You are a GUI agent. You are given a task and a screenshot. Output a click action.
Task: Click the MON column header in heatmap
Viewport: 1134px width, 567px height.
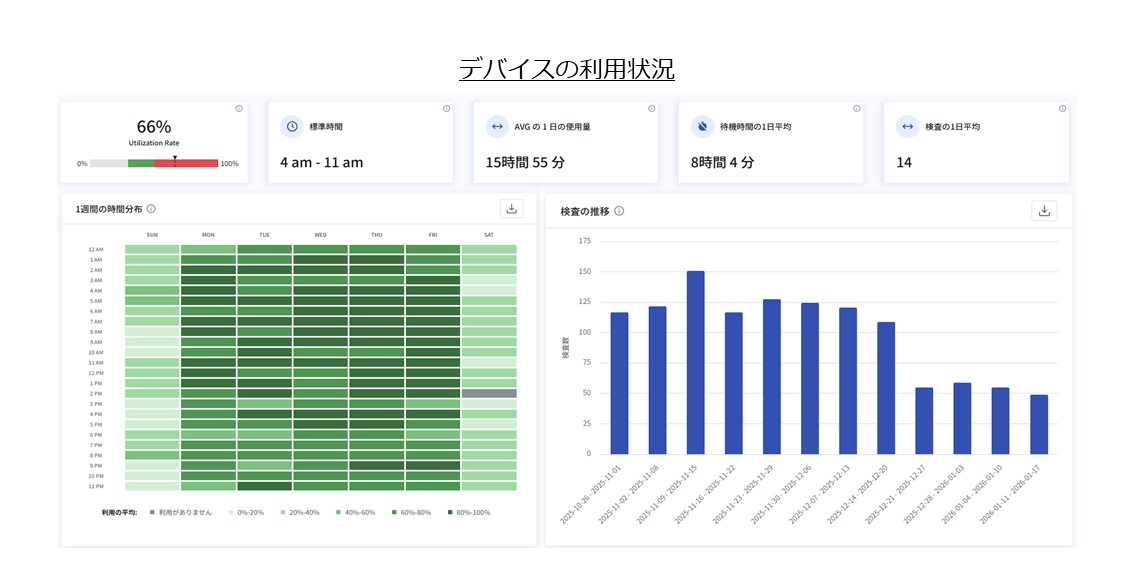[x=208, y=235]
